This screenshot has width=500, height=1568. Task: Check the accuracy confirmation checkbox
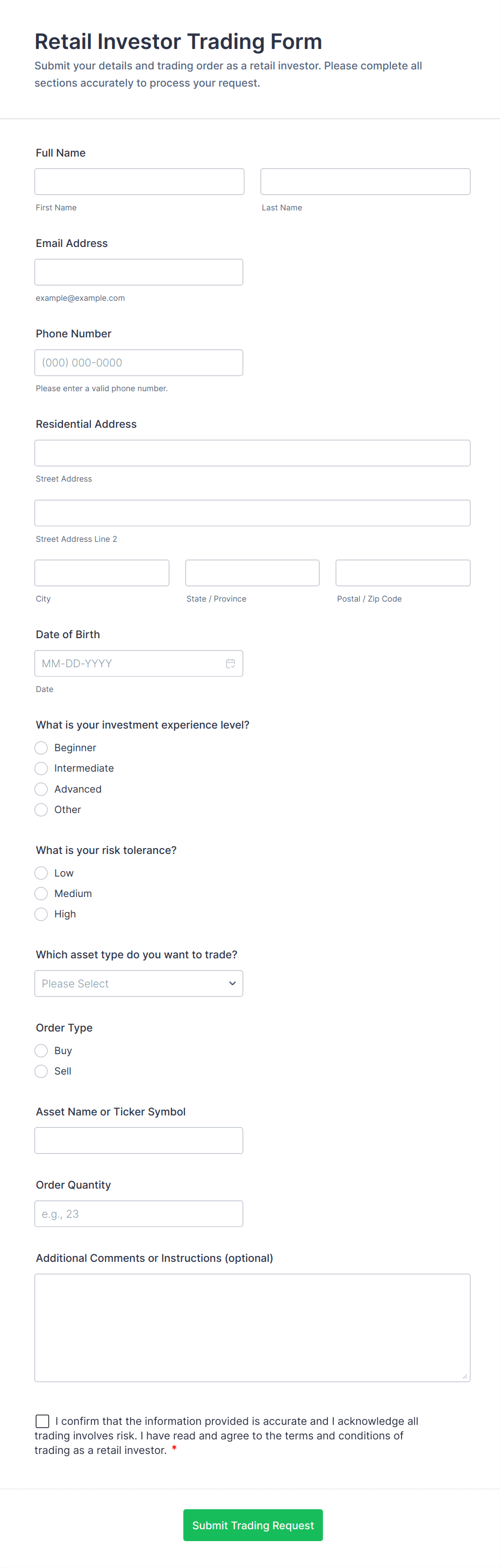point(42,1421)
